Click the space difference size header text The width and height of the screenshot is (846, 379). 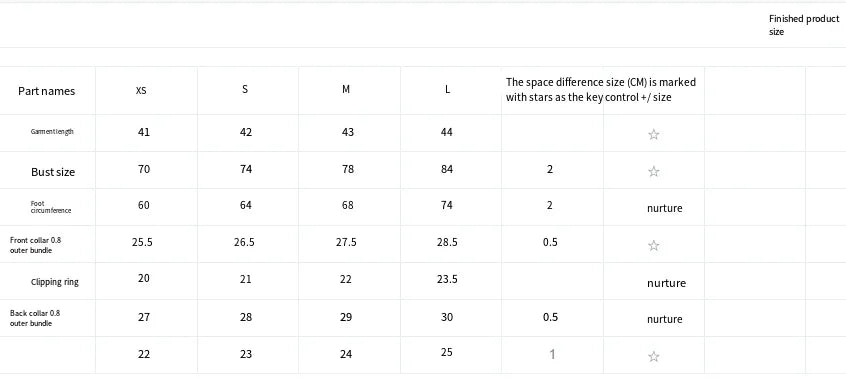tap(601, 90)
